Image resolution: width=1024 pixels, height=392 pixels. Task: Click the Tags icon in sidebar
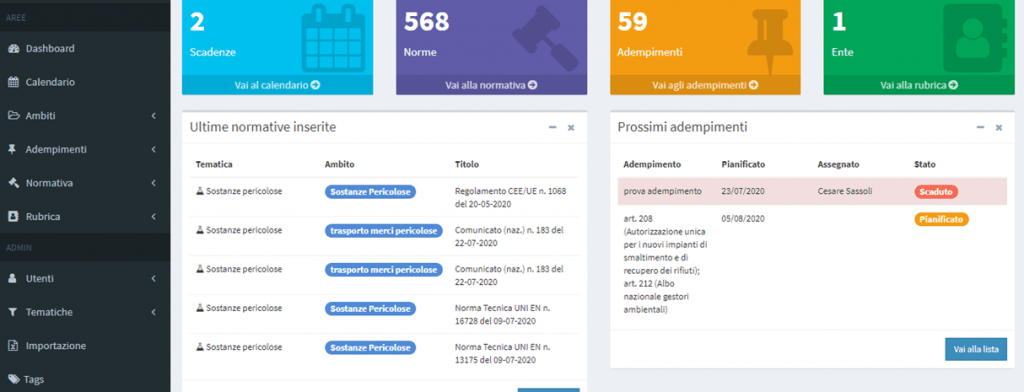[x=13, y=379]
